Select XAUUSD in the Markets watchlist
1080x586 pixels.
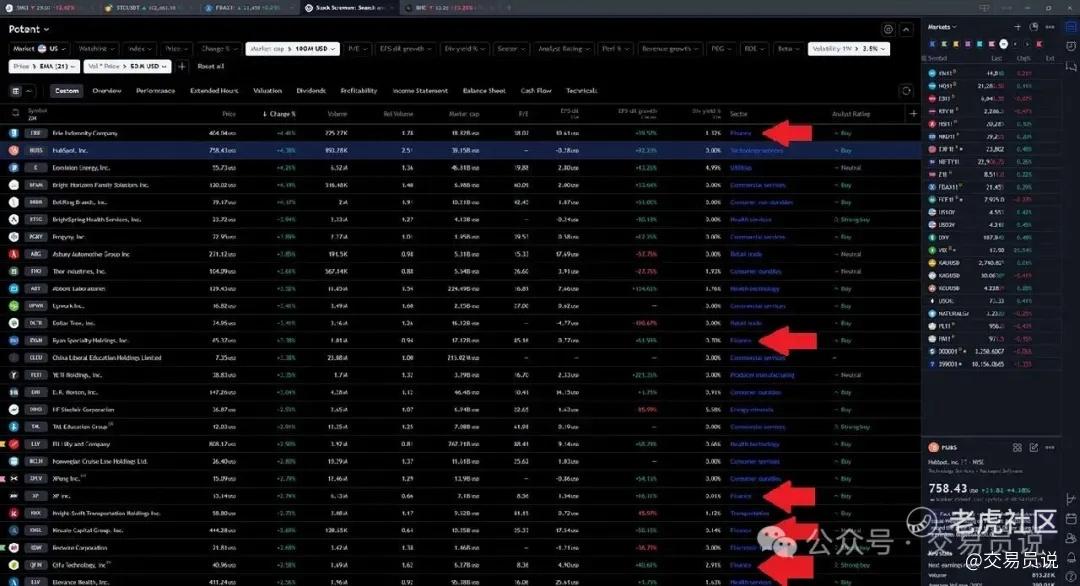pyautogui.click(x=990, y=263)
